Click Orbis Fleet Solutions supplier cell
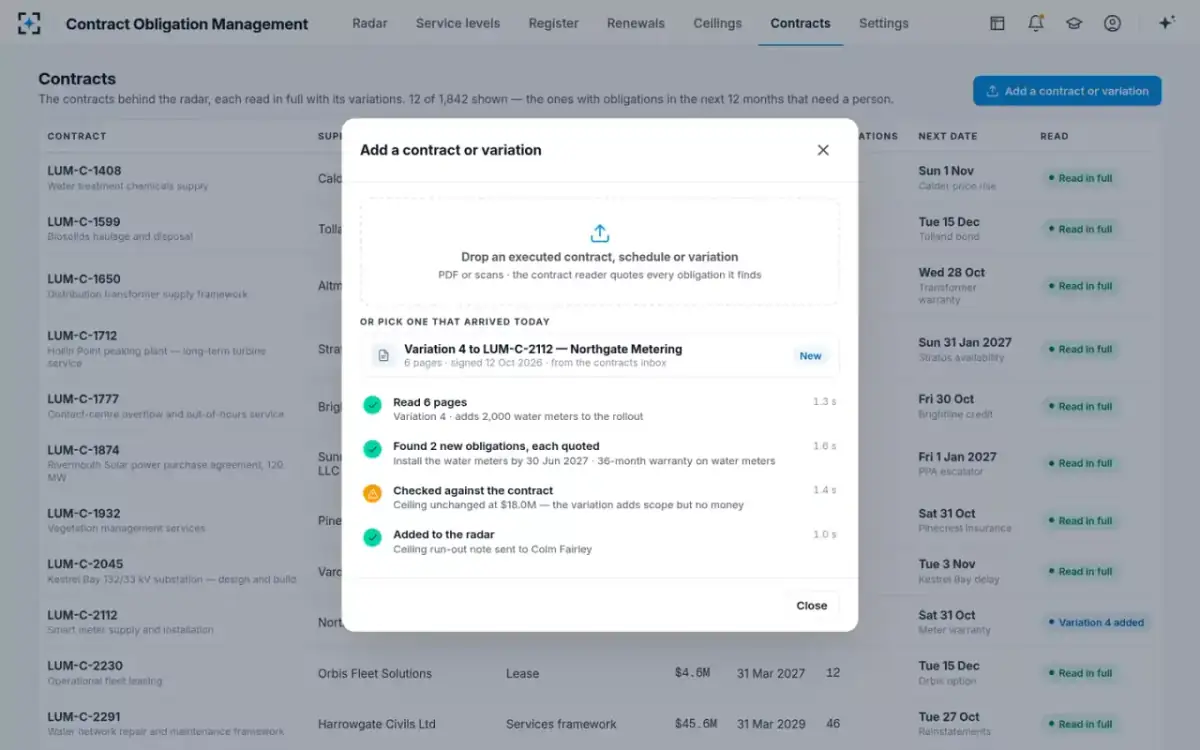 pos(375,674)
